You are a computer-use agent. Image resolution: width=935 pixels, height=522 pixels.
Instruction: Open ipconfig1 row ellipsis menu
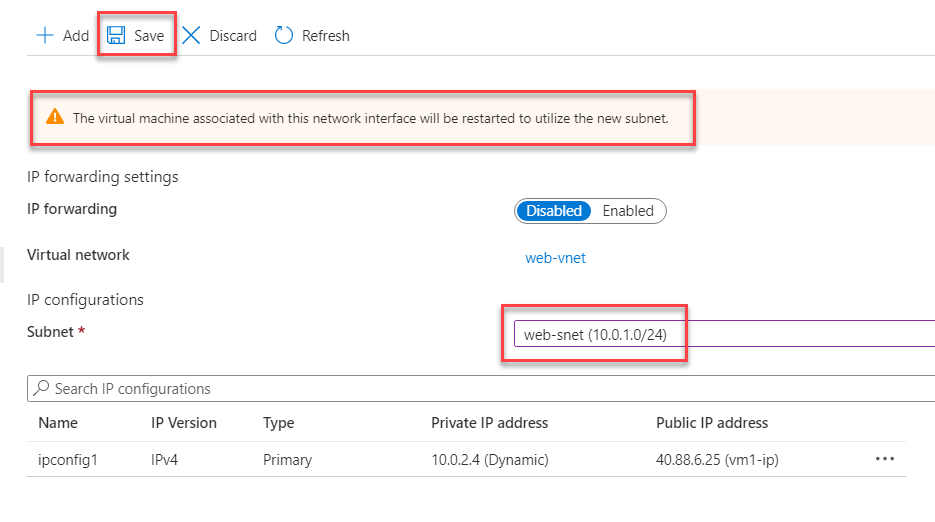pos(884,459)
